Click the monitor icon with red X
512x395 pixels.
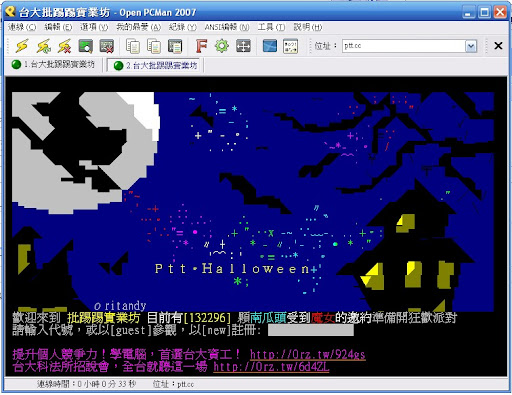(x=107, y=46)
